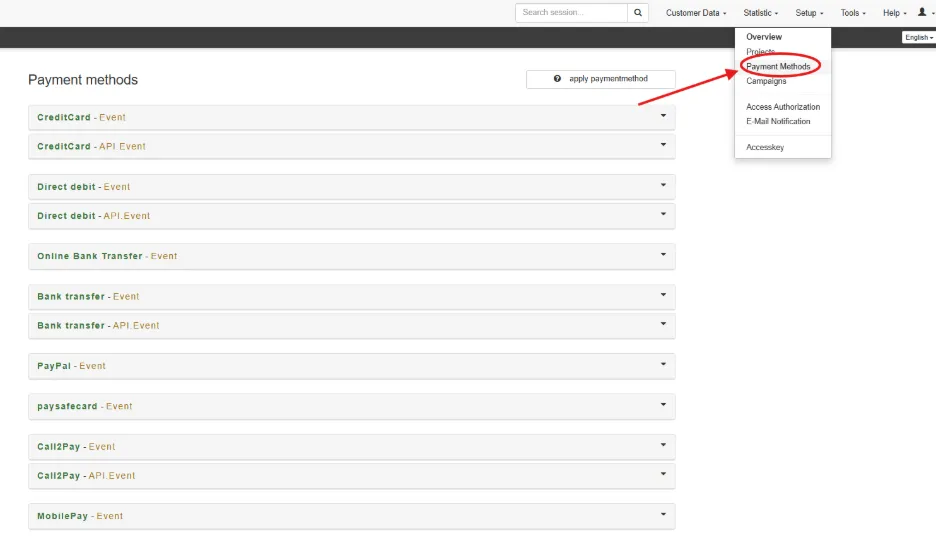Image resolution: width=936 pixels, height=537 pixels.
Task: Expand the MobilePay - Event arrow
Action: coord(663,514)
